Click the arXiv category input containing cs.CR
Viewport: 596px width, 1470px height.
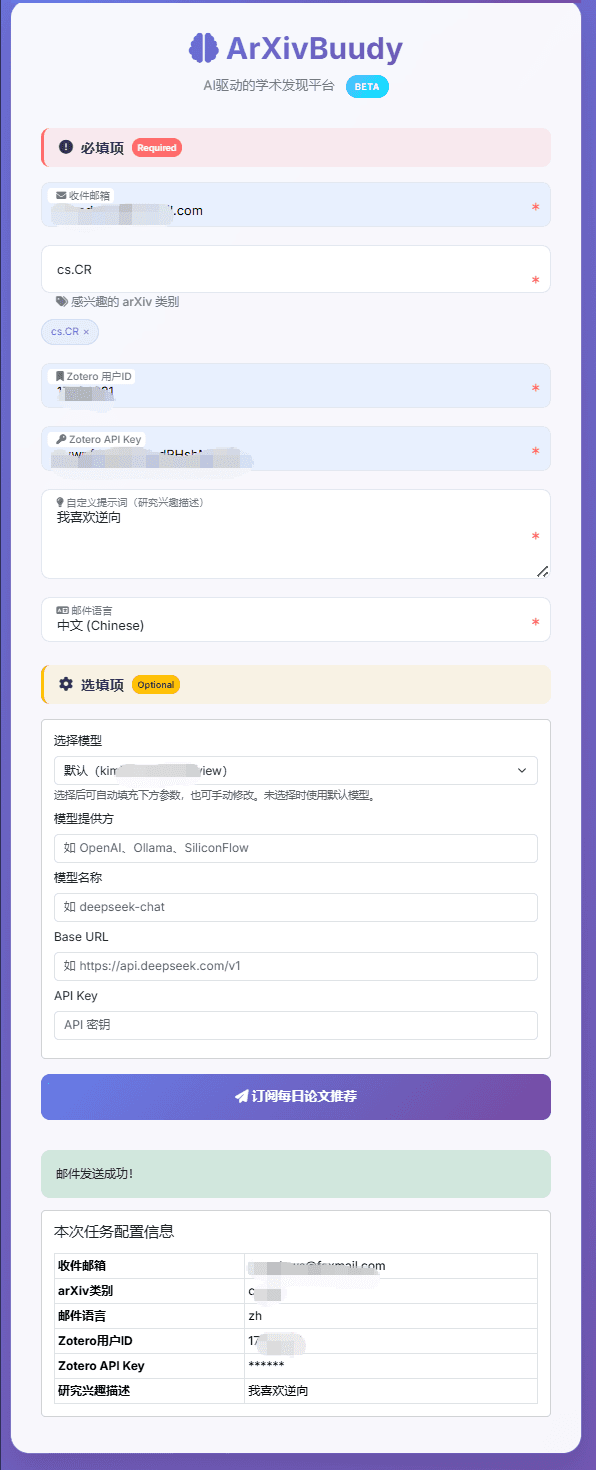tap(296, 269)
